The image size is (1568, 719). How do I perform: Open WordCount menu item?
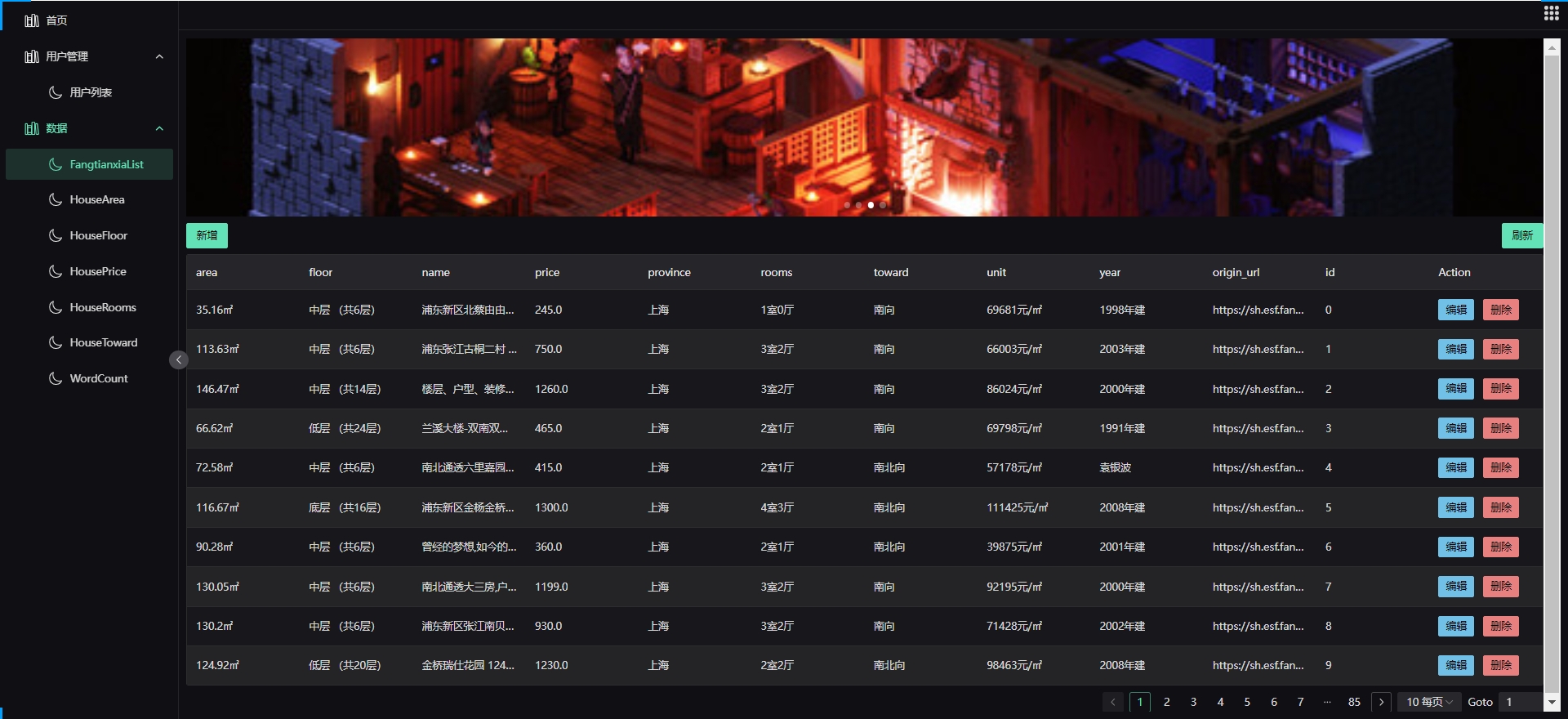[x=89, y=378]
